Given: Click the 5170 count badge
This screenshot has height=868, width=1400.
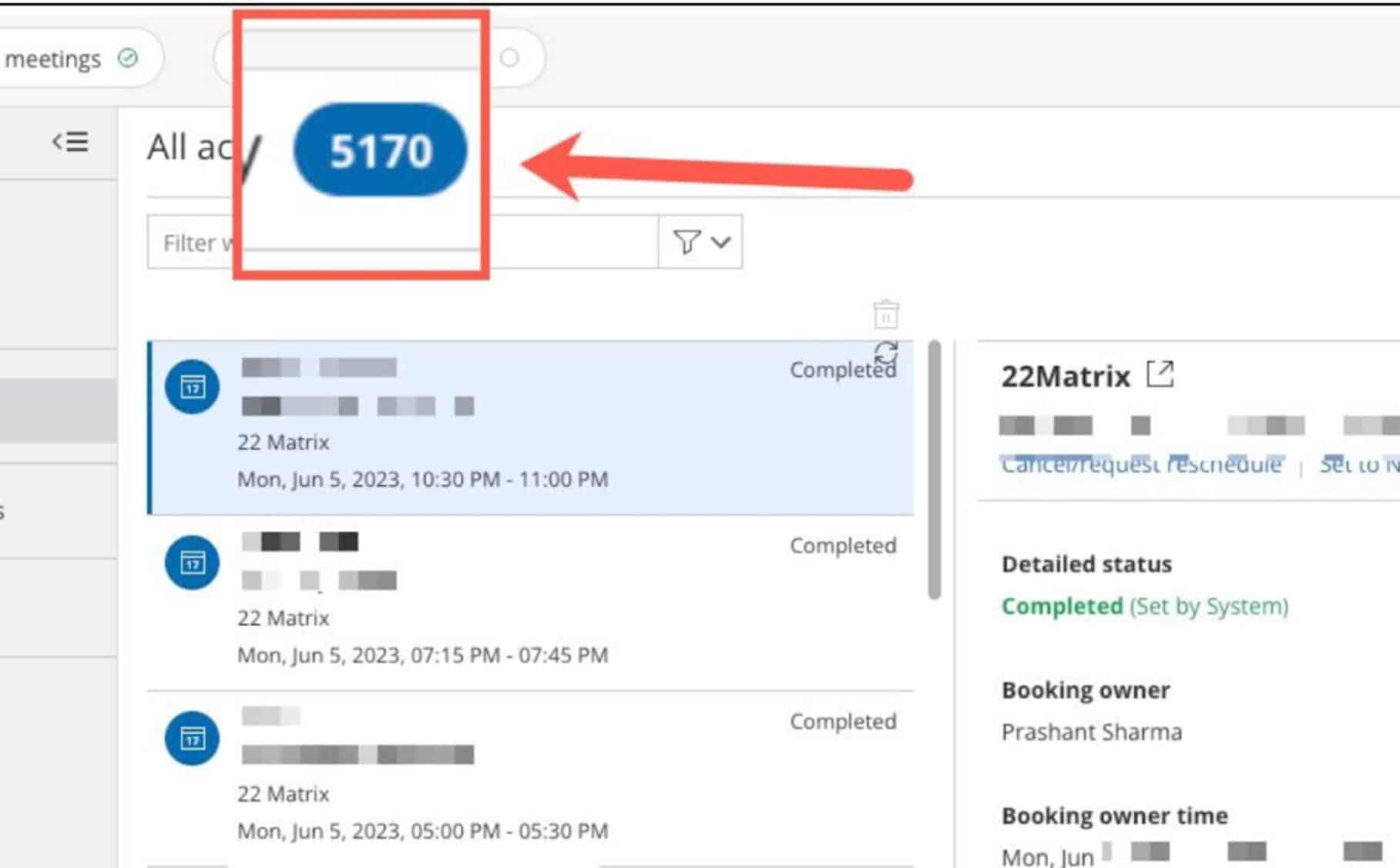Looking at the screenshot, I should [x=380, y=150].
